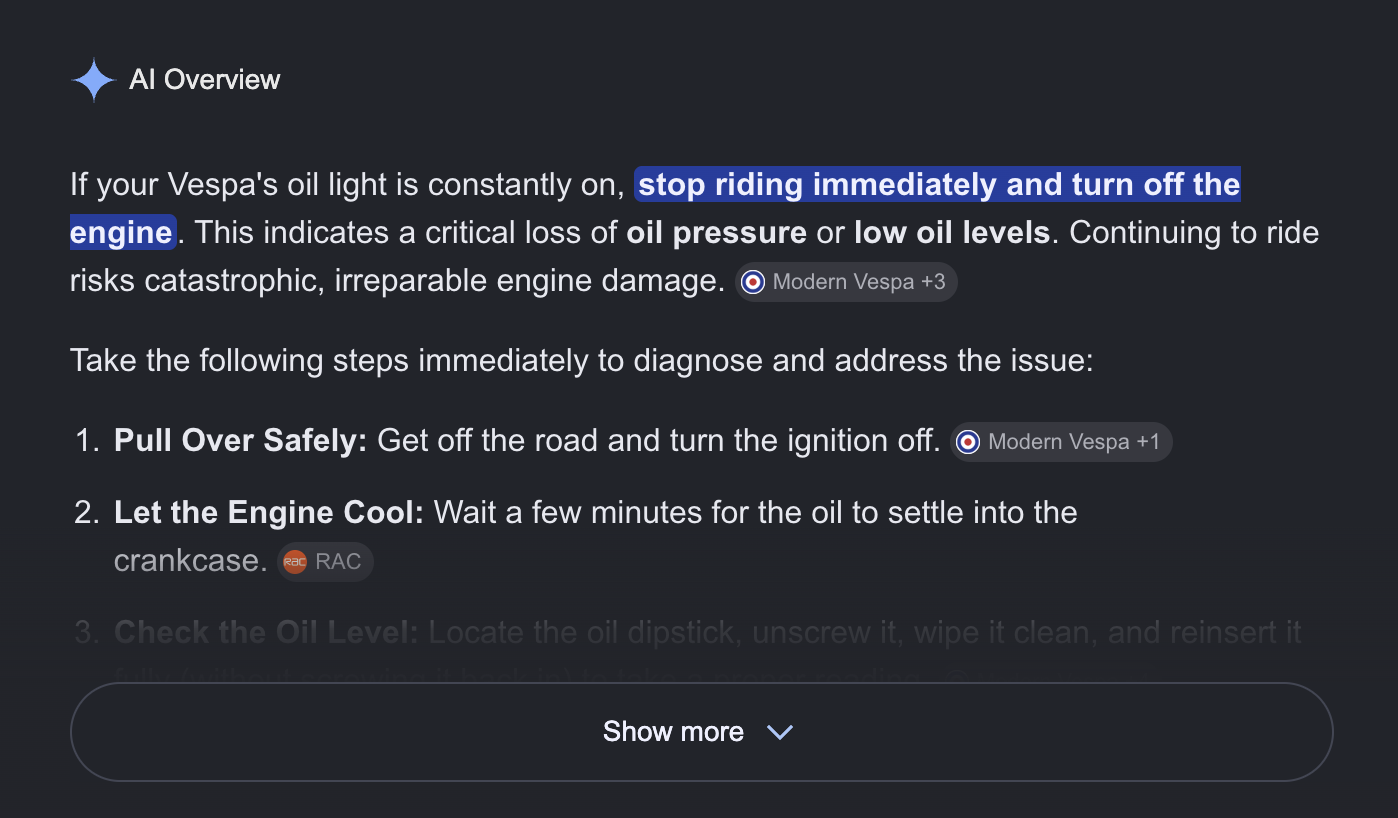
Task: Click the orange RAC logo icon
Action: (x=295, y=562)
